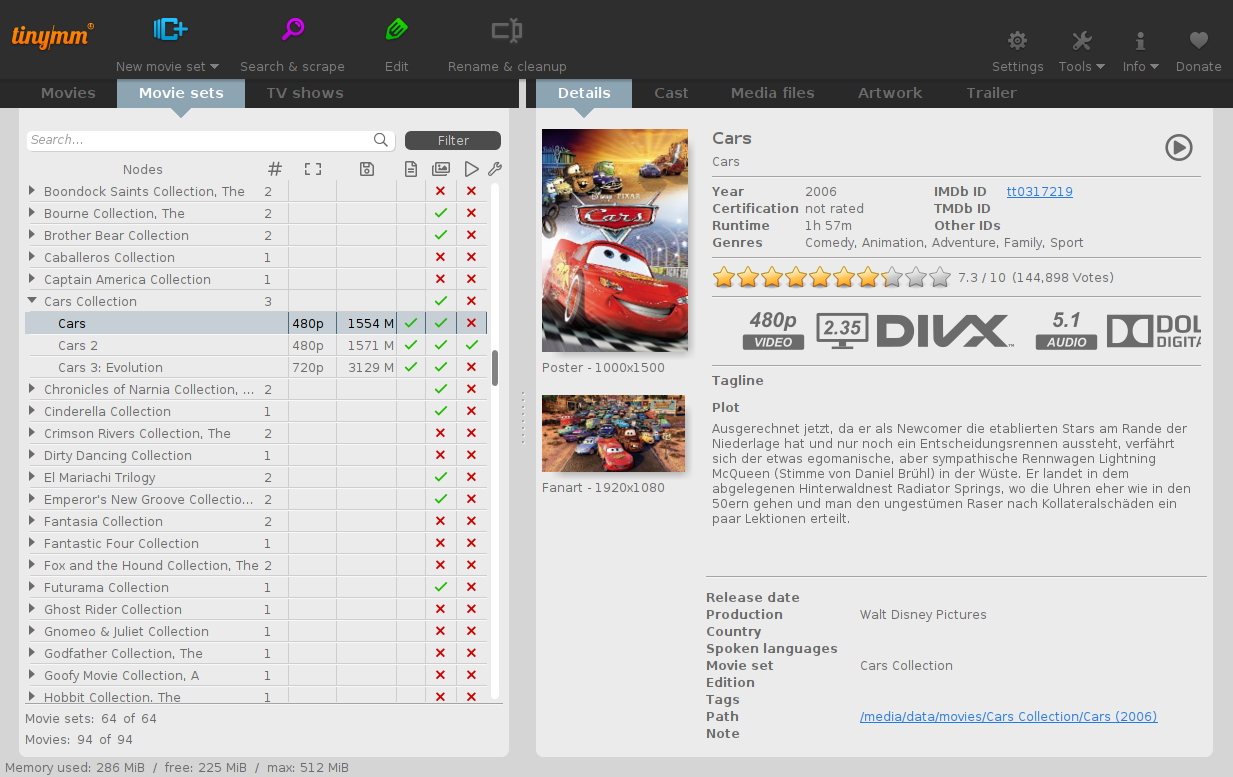The height and width of the screenshot is (777, 1233).
Task: Open the Media files tab
Action: pyautogui.click(x=772, y=93)
